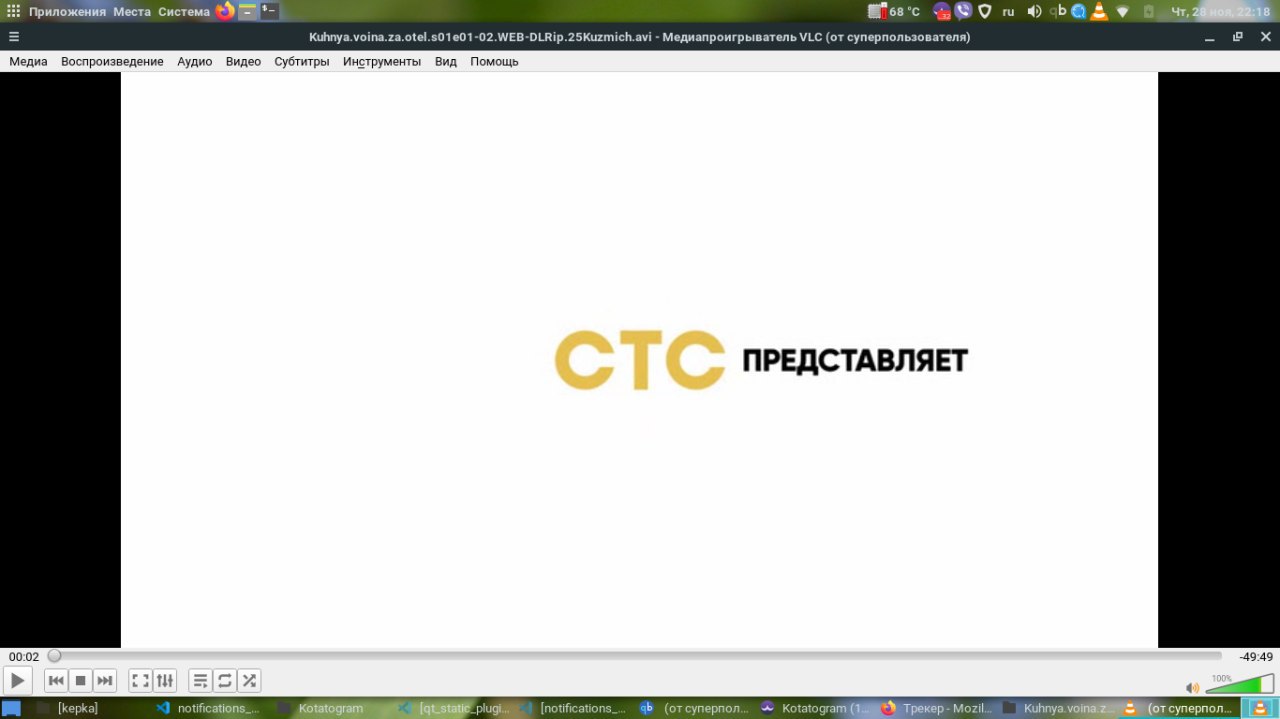Image resolution: width=1280 pixels, height=719 pixels.
Task: Click the VLC cone tray icon
Action: (x=1099, y=12)
